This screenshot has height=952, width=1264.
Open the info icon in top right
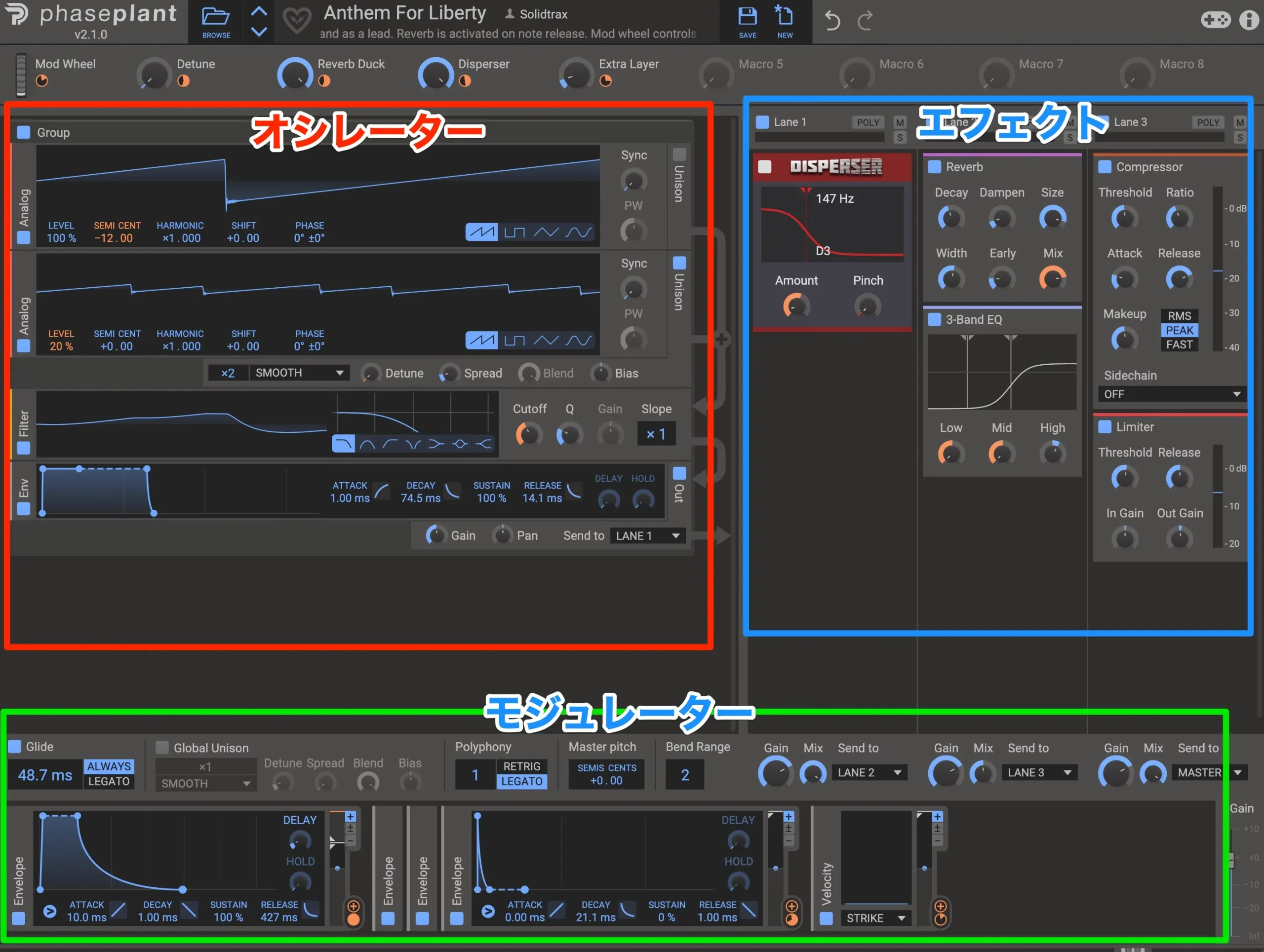(1248, 20)
